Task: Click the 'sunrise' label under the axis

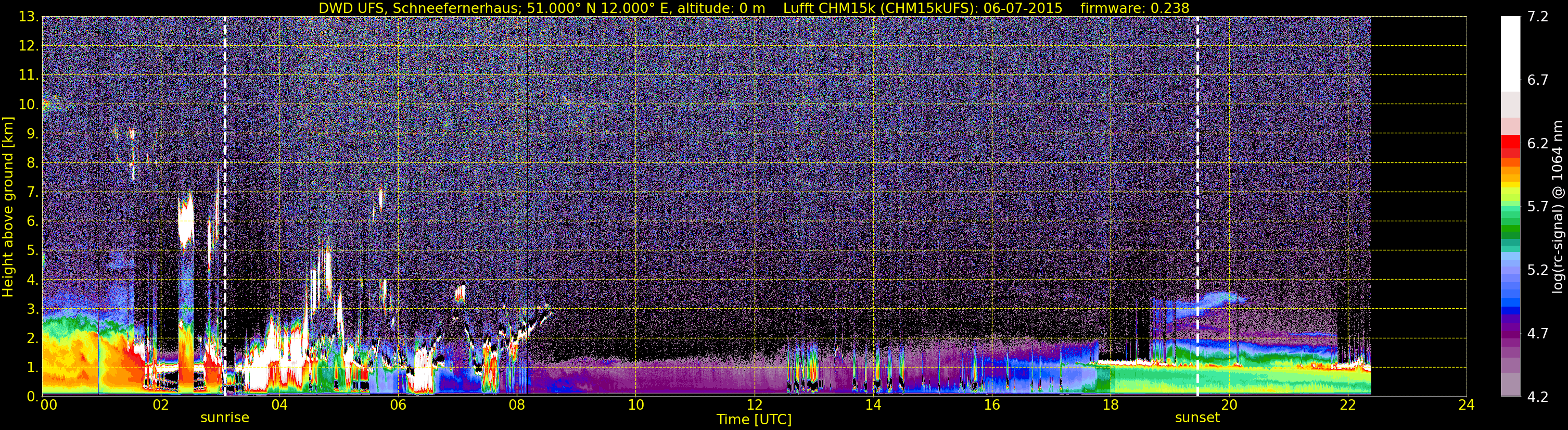Action: point(225,418)
